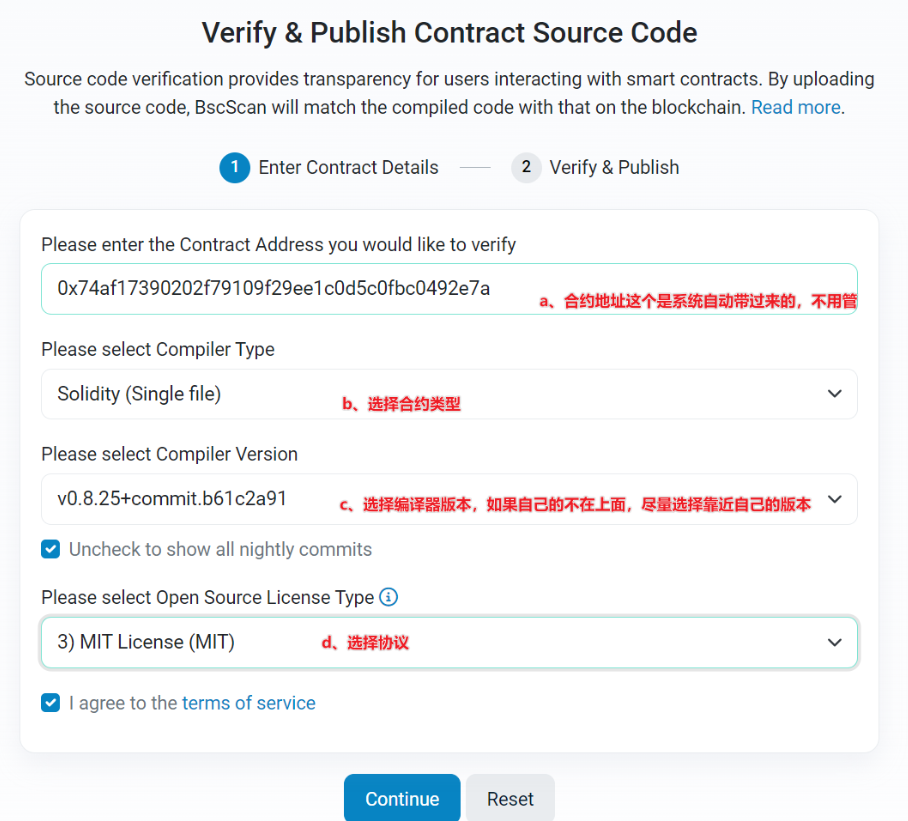Click the Verify & Publish Contract Source Code heading

449,32
